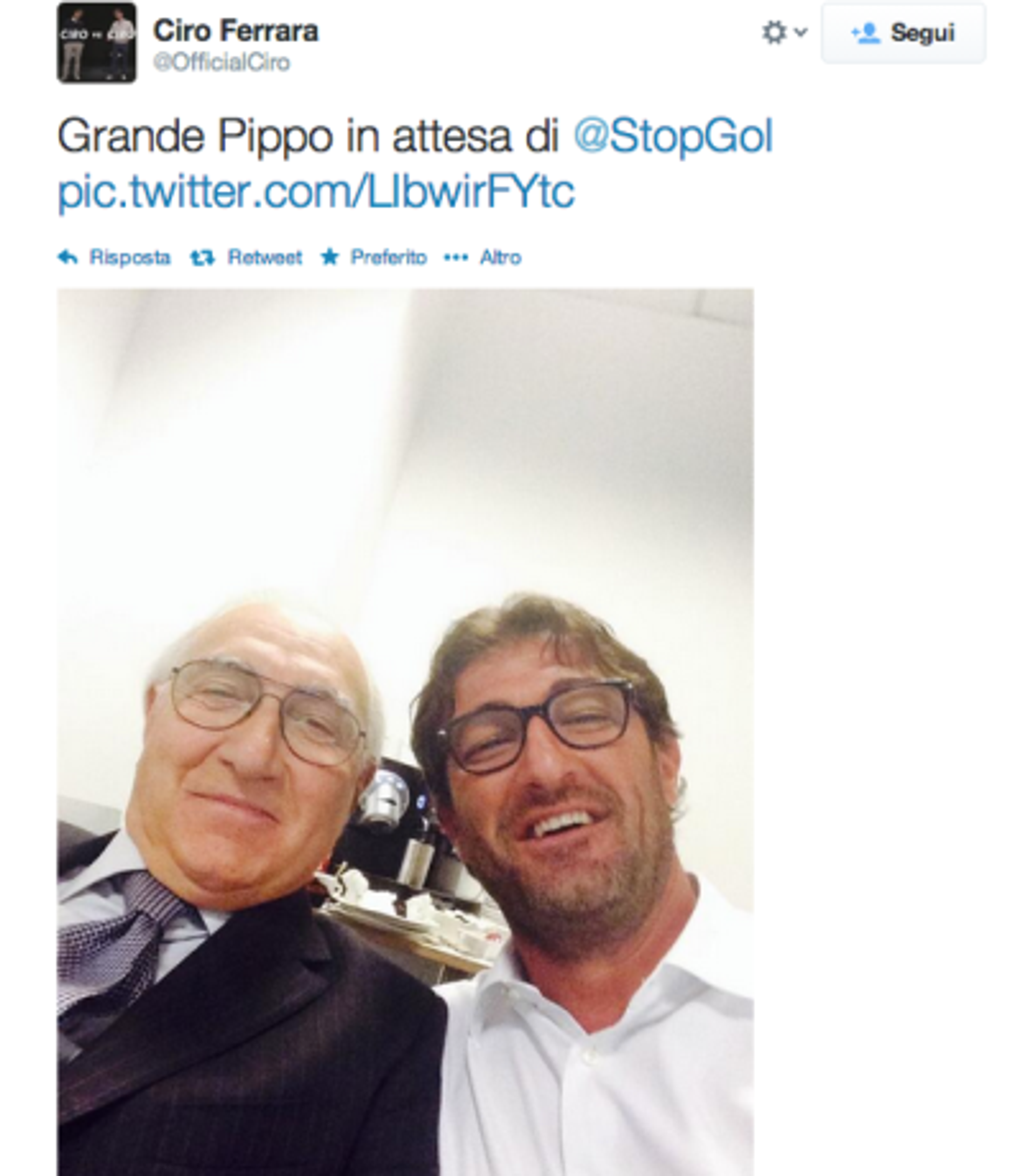Click the favorite star icon
Screen dimensions: 1035x1176
[x=330, y=257]
